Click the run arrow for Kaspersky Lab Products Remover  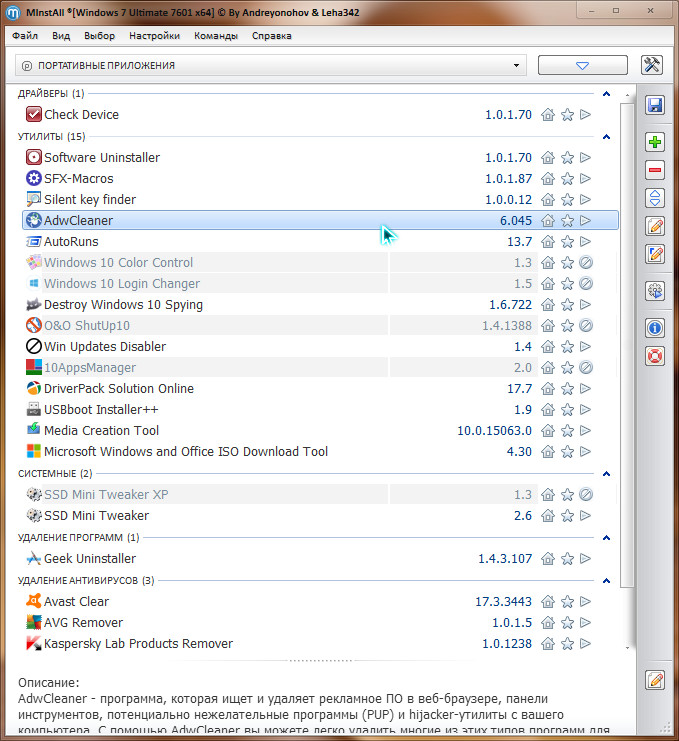coord(585,644)
